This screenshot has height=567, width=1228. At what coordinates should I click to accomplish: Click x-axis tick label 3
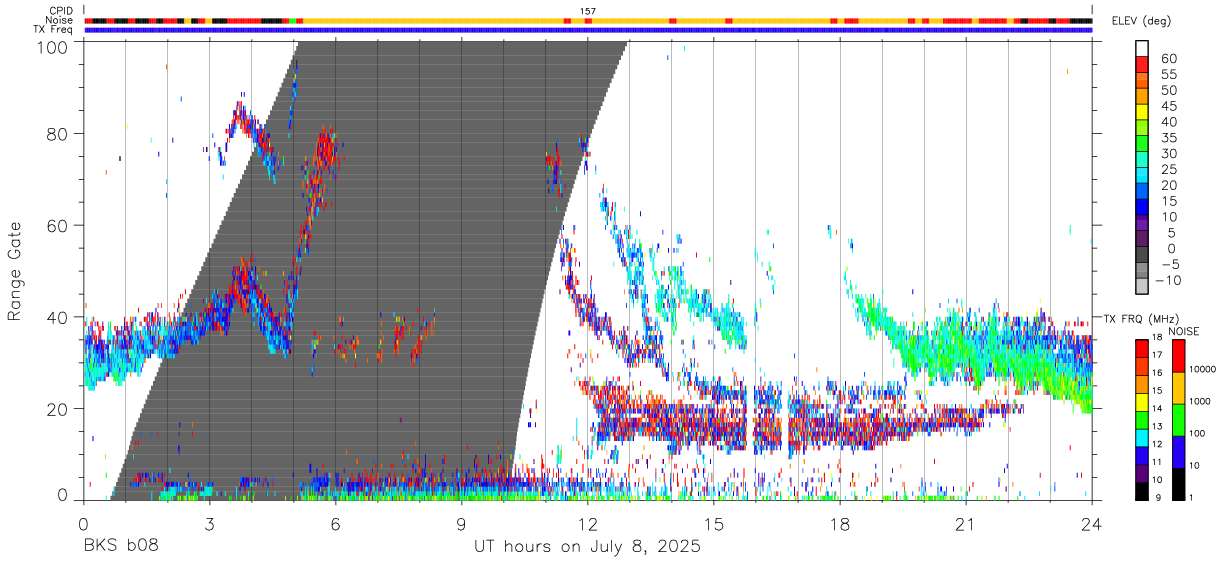pyautogui.click(x=210, y=522)
